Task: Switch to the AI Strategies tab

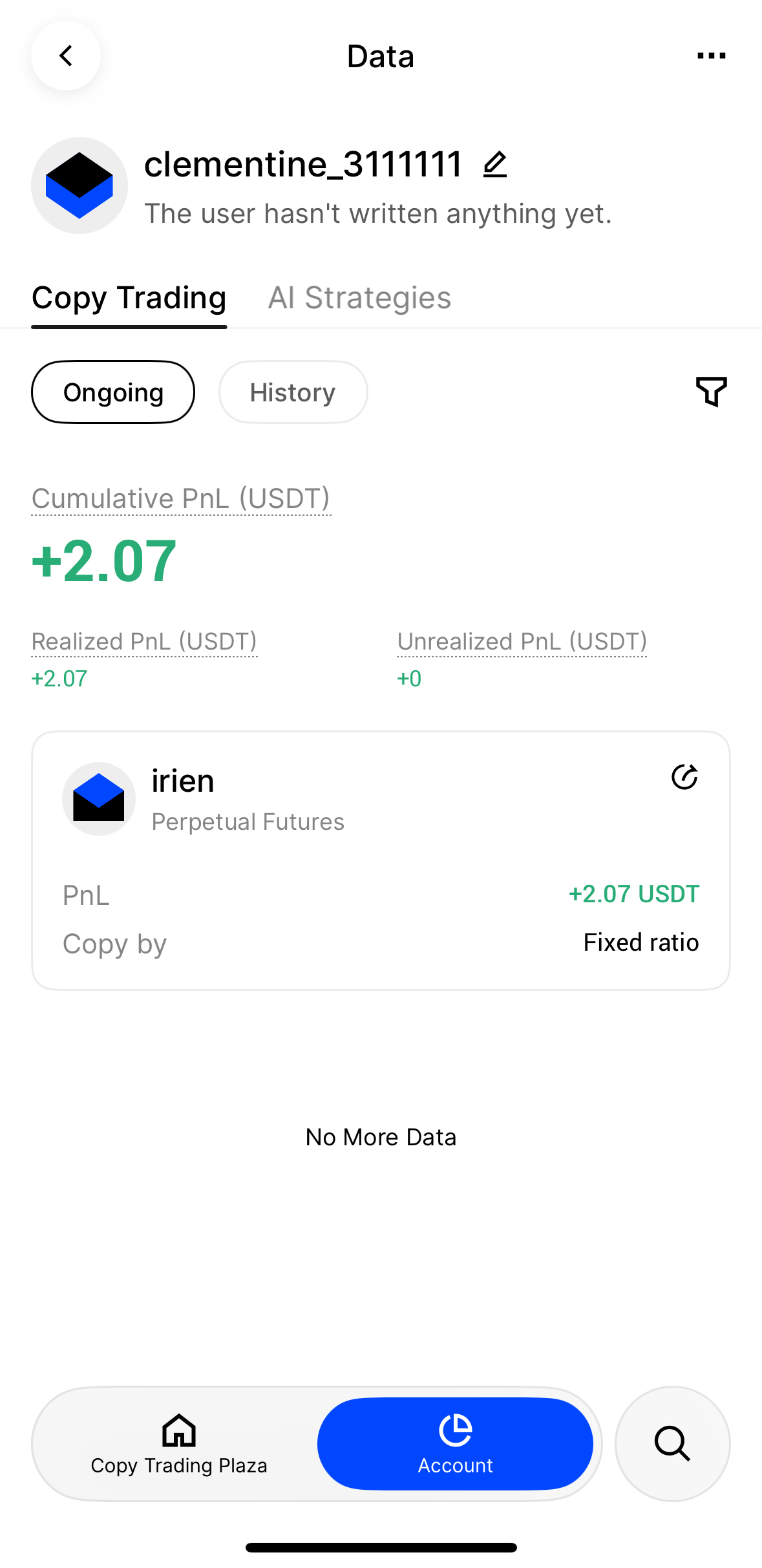Action: click(x=359, y=298)
